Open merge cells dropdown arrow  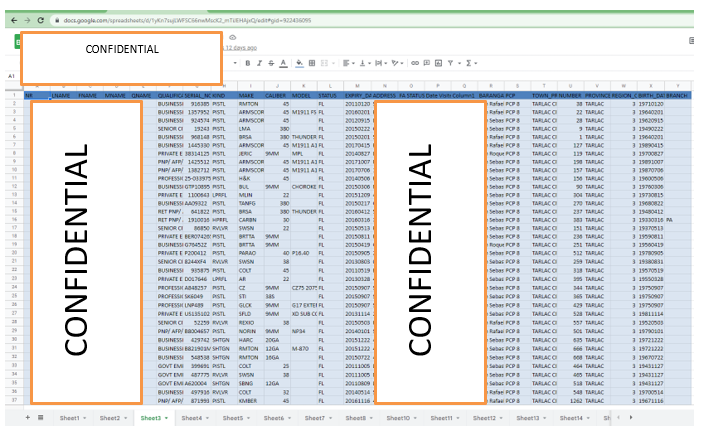tap(333, 63)
